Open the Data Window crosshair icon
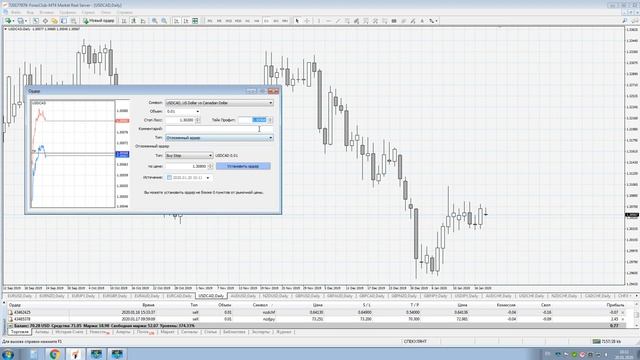Image resolution: width=640 pixels, height=360 pixels. pos(45,21)
